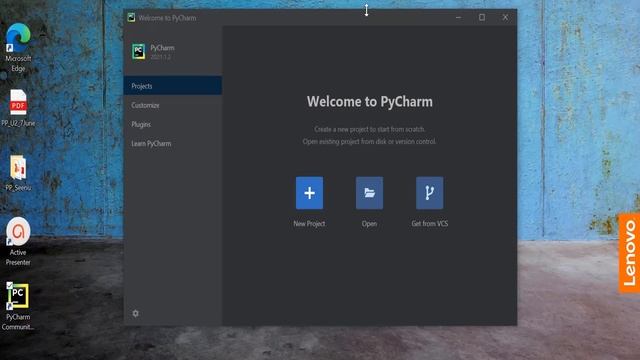This screenshot has width=640, height=360.
Task: Select the Active Presenter desktop shortcut
Action: pyautogui.click(x=18, y=241)
